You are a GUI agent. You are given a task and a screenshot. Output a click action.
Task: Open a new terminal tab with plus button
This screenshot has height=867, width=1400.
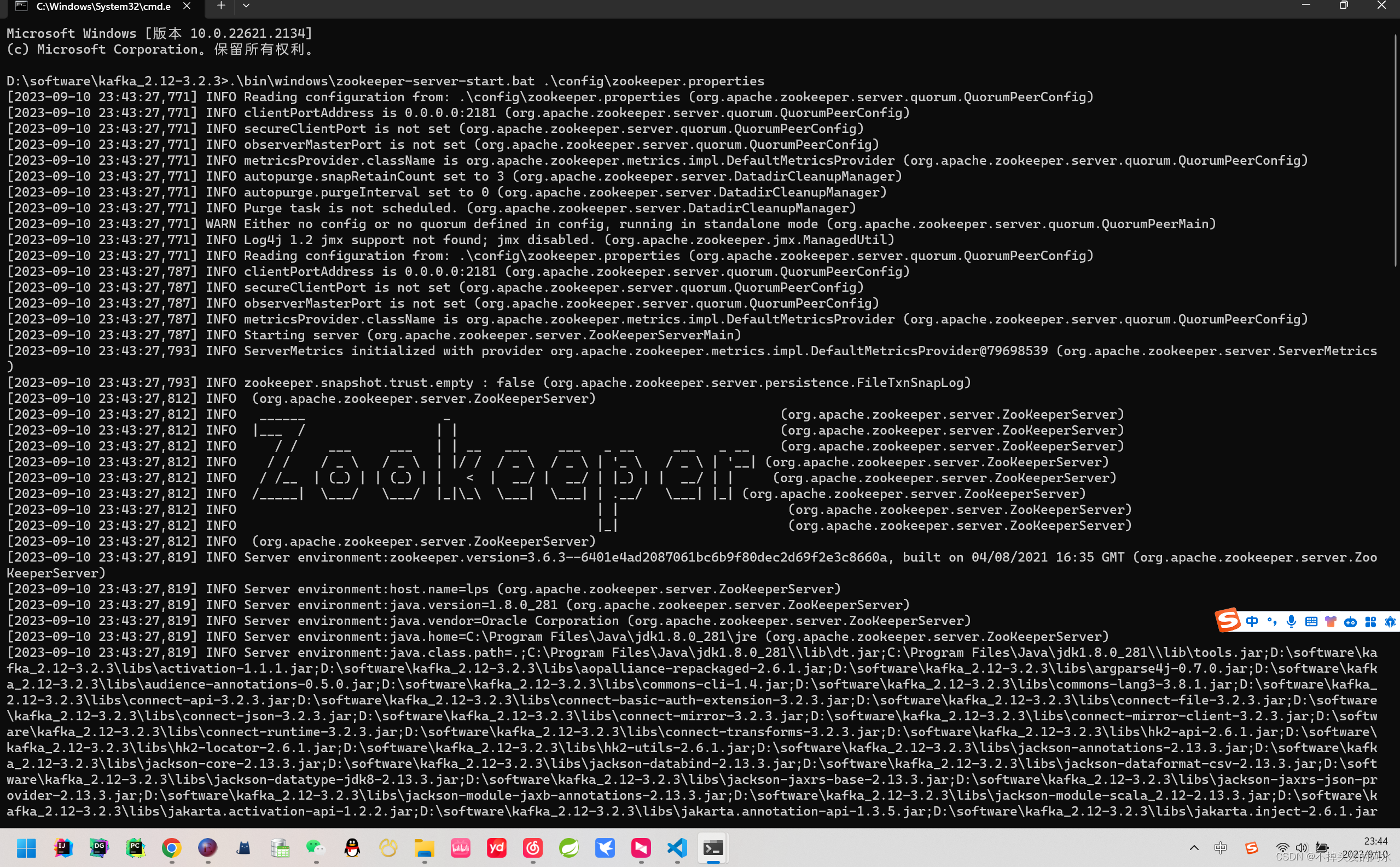[x=220, y=7]
